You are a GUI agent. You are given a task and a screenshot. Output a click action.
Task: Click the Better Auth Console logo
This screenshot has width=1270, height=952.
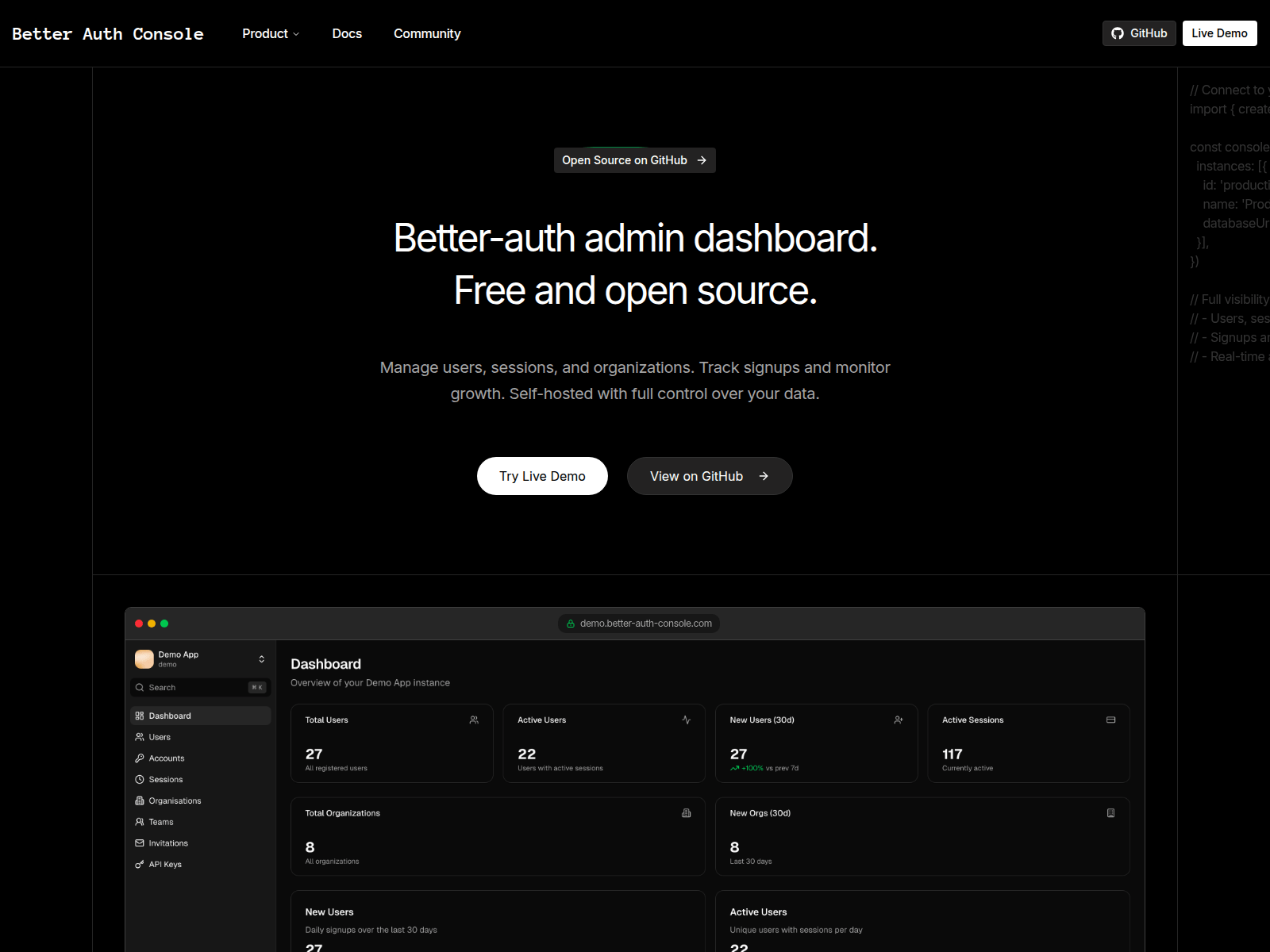click(x=108, y=33)
